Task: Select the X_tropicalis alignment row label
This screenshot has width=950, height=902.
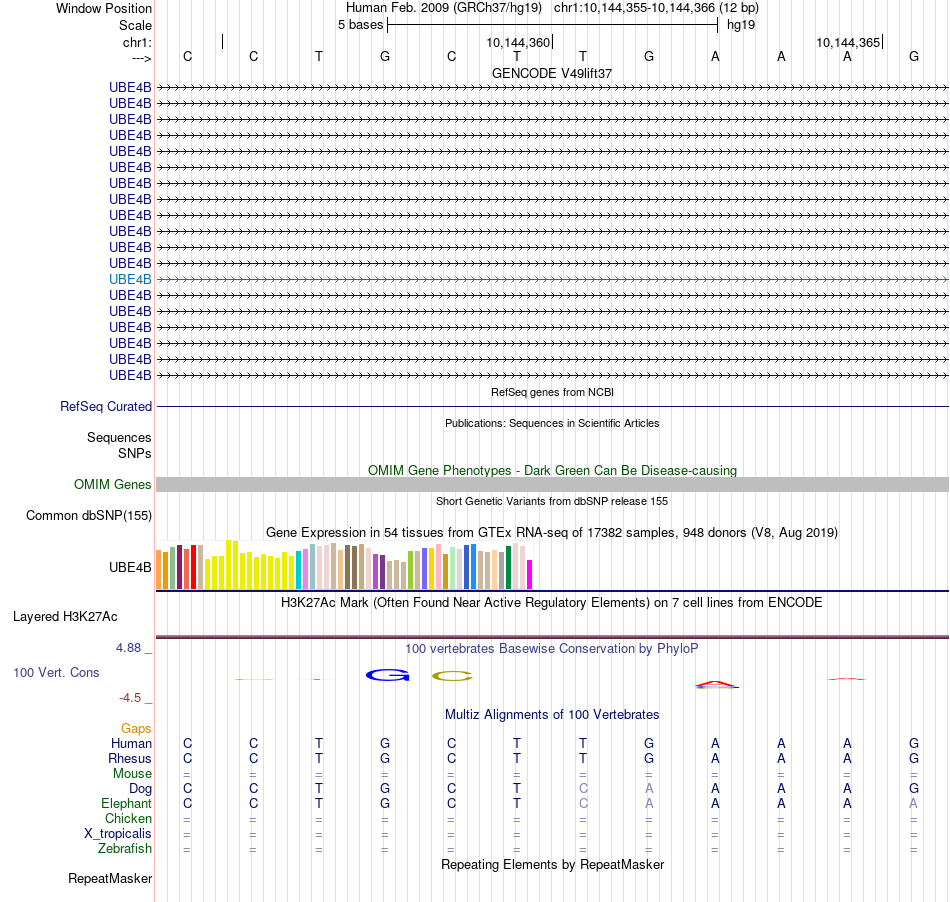Action: tap(118, 834)
